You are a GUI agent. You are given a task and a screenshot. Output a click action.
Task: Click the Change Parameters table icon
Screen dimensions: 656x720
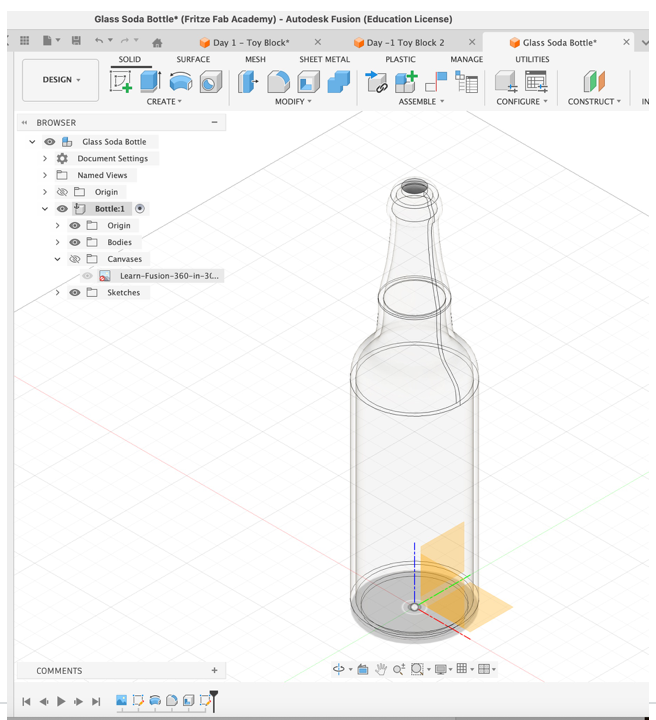coord(536,82)
